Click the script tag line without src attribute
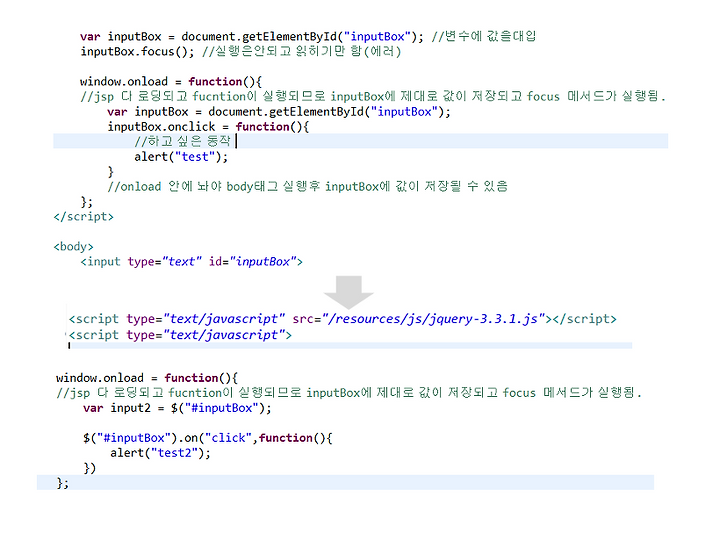Screen dimensions: 720x540 [x=180, y=335]
